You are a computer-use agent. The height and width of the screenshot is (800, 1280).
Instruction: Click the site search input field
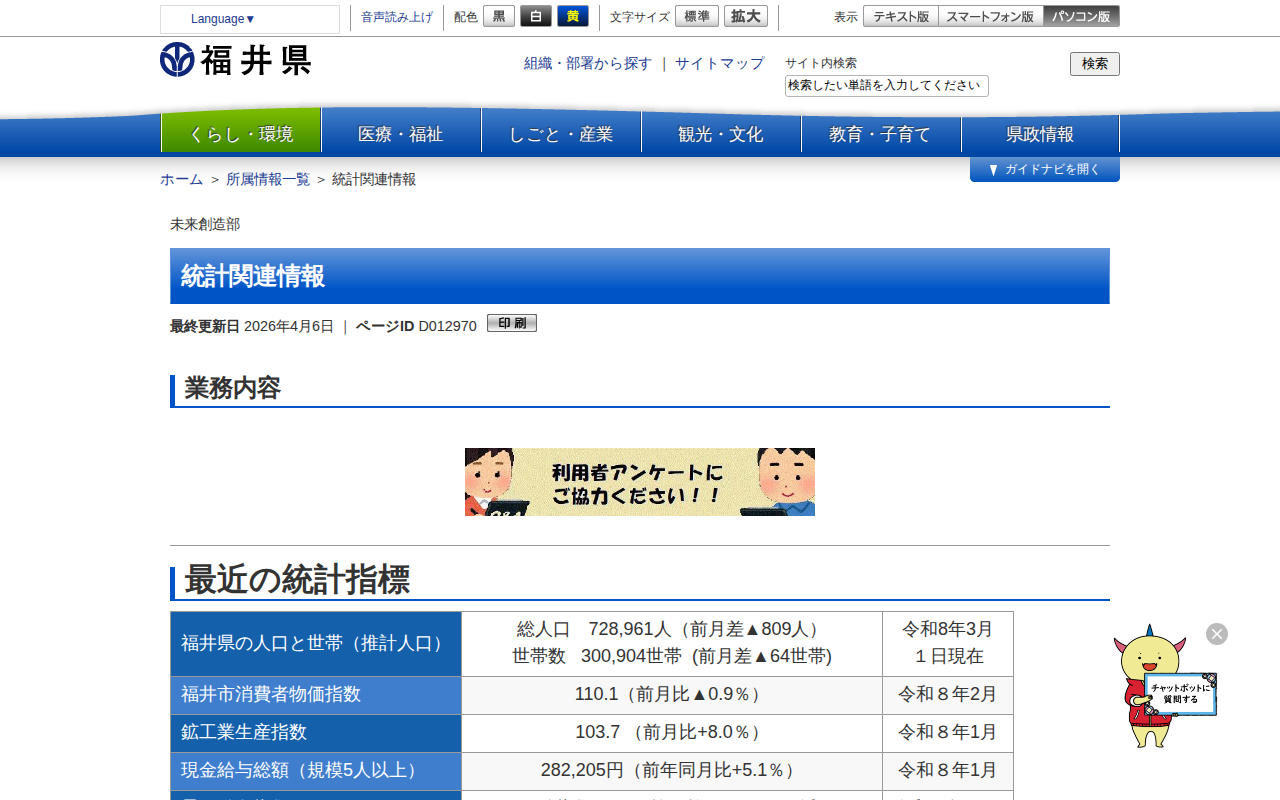(886, 86)
